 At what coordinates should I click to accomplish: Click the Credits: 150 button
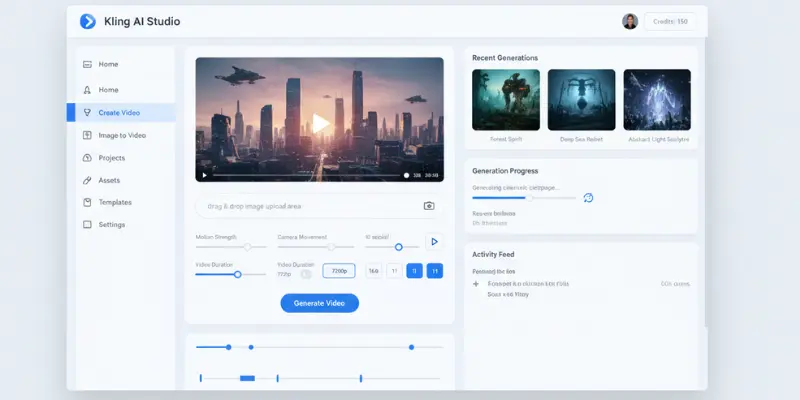click(x=670, y=21)
